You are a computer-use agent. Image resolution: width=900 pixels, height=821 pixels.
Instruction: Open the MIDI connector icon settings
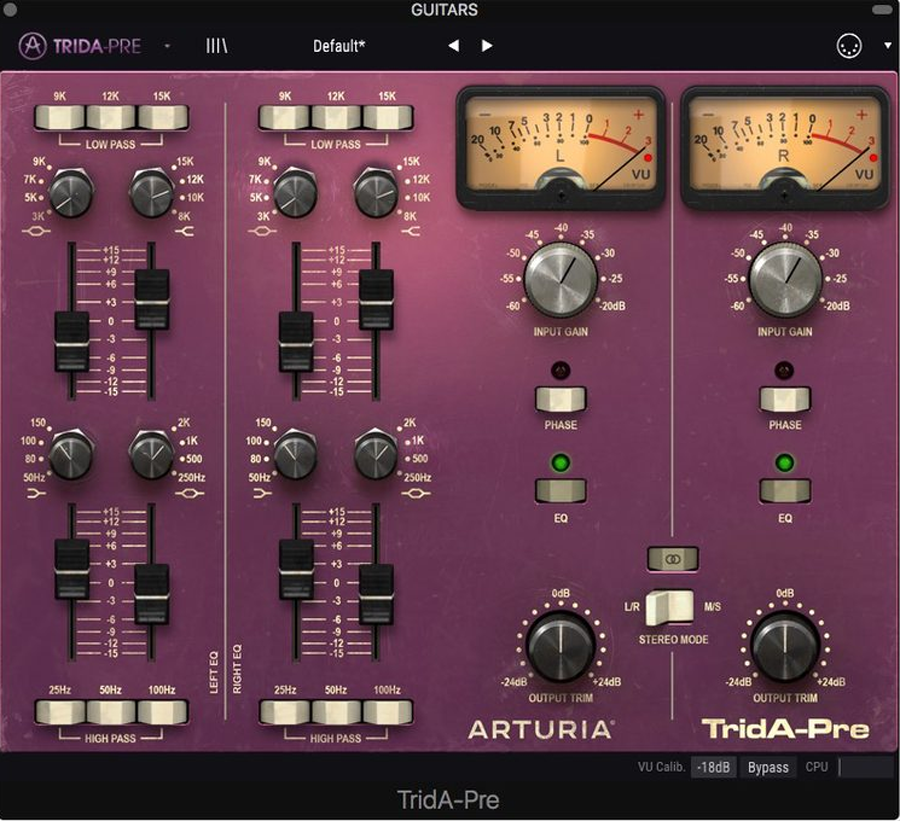point(849,46)
